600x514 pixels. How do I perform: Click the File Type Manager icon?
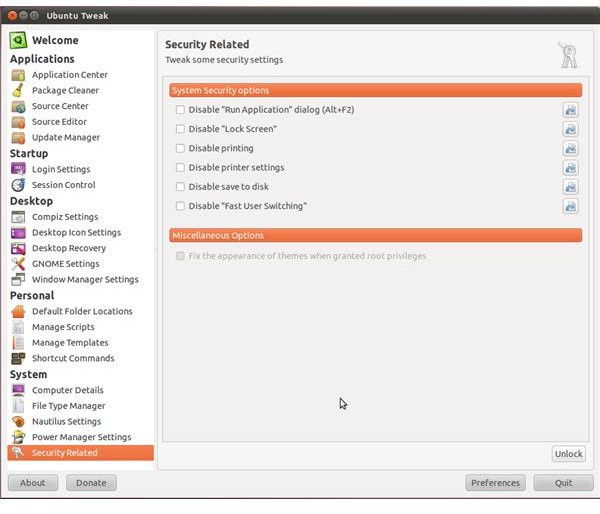click(x=18, y=406)
